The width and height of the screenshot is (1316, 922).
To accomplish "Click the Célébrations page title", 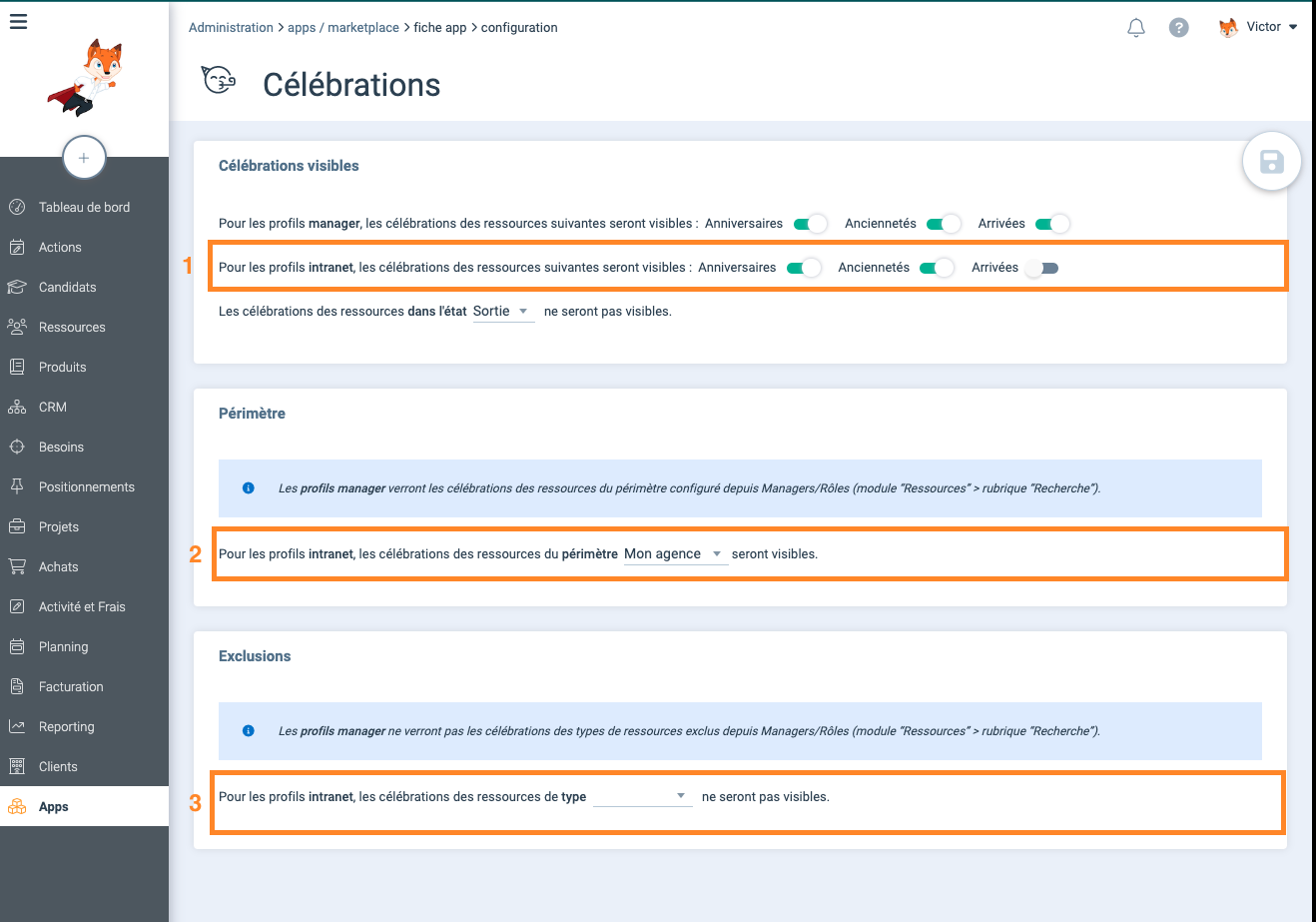I will [351, 85].
